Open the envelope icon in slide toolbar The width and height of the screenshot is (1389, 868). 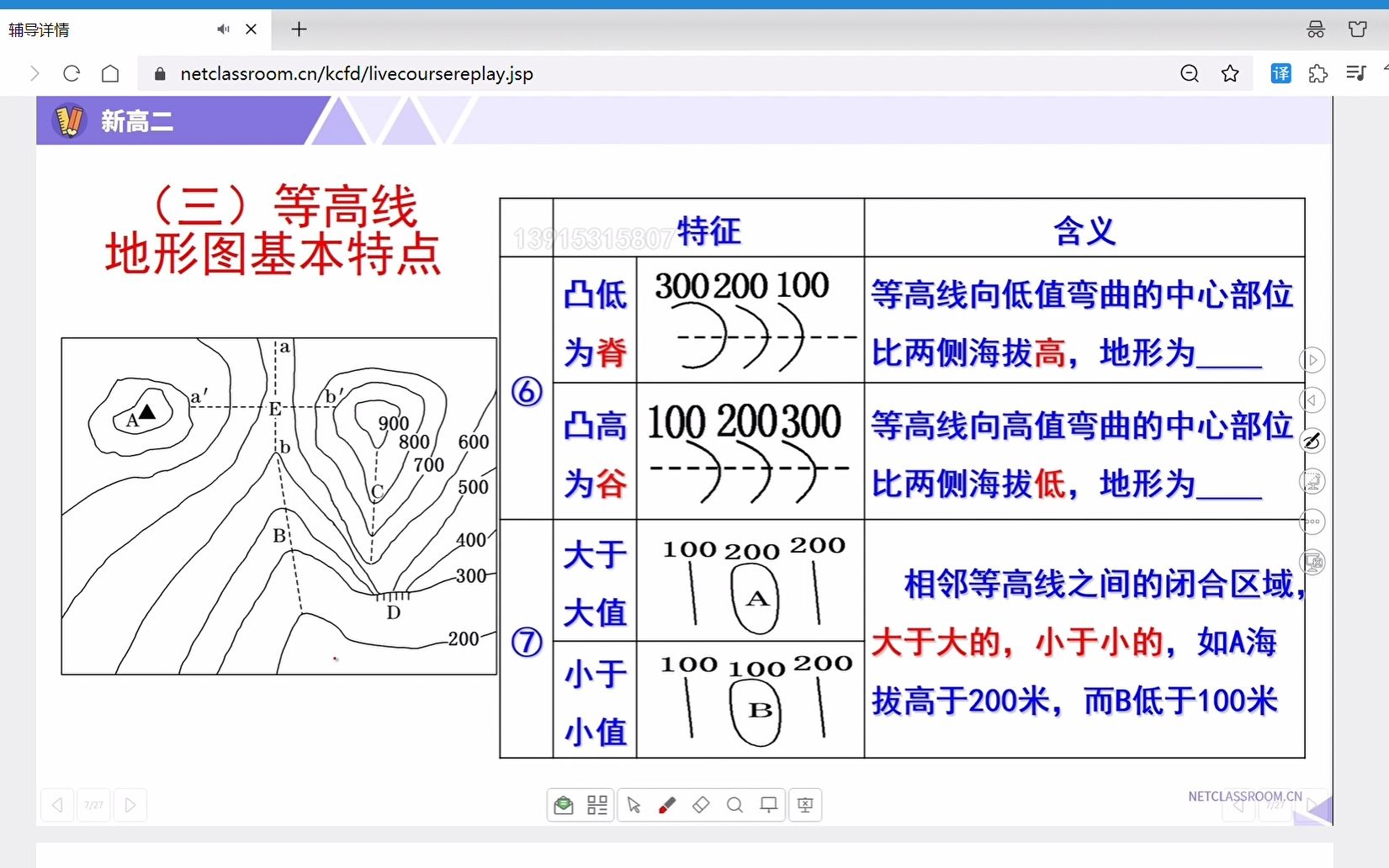564,805
